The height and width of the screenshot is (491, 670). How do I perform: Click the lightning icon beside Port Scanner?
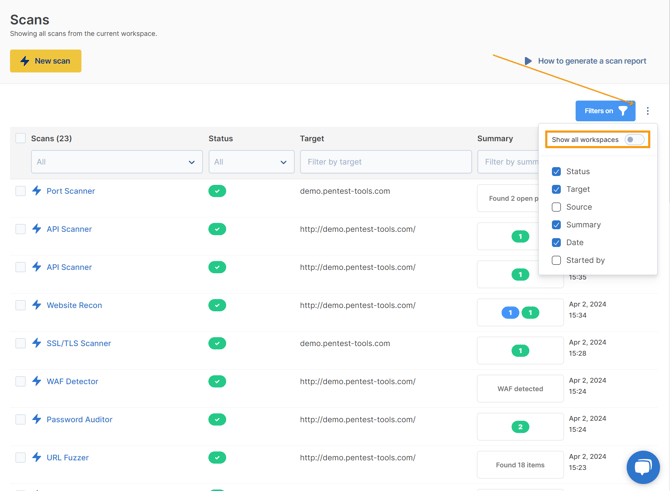coord(37,191)
